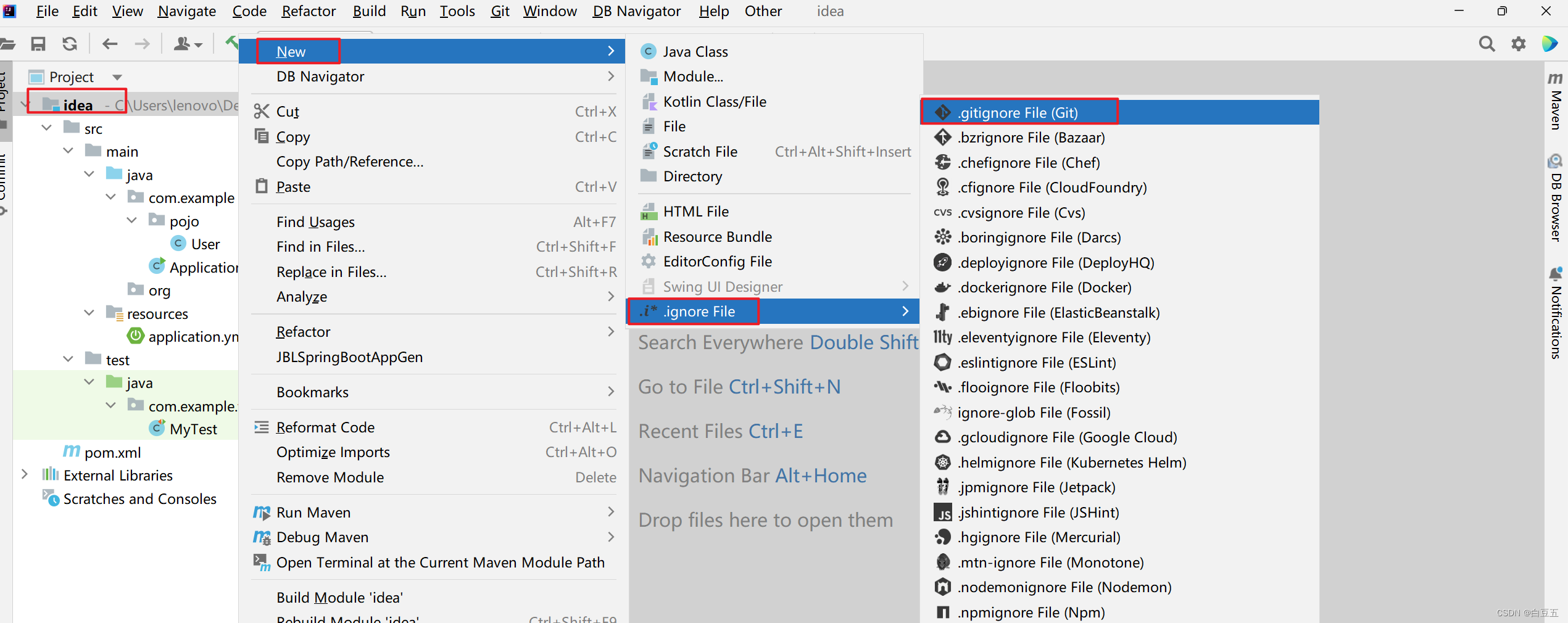Viewport: 1568px width, 623px height.
Task: Click the Reload from Disk toolbar icon
Action: [x=70, y=44]
